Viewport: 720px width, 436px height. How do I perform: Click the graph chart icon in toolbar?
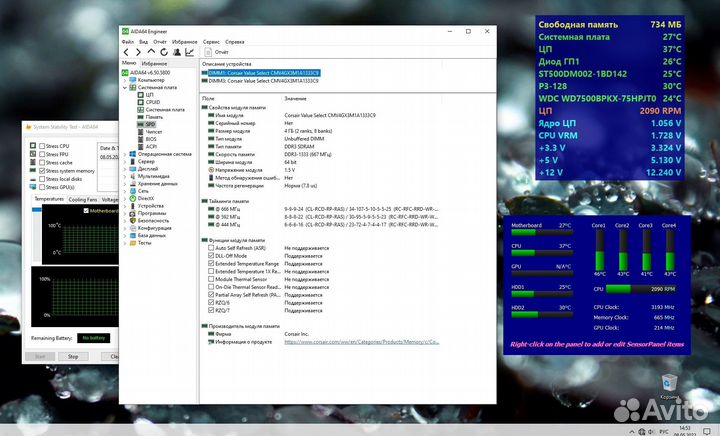tap(190, 52)
